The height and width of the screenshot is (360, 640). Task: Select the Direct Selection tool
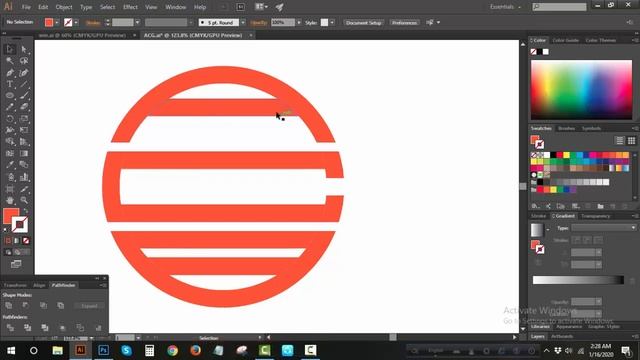(24, 49)
